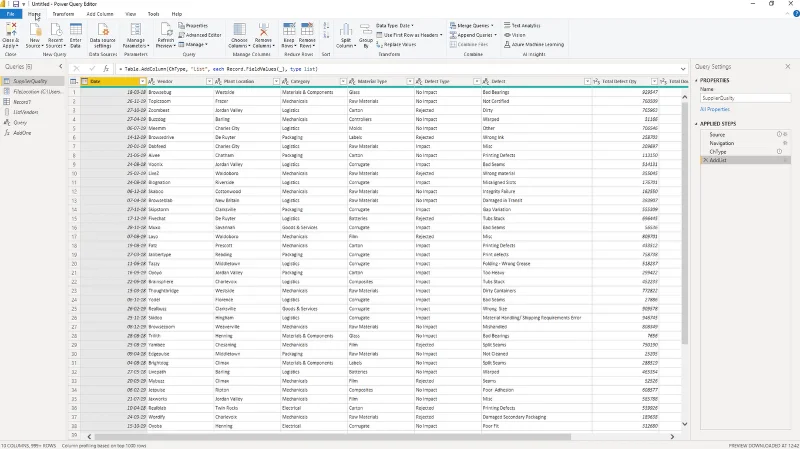
Task: Click the Remove Columns icon
Action: click(263, 30)
